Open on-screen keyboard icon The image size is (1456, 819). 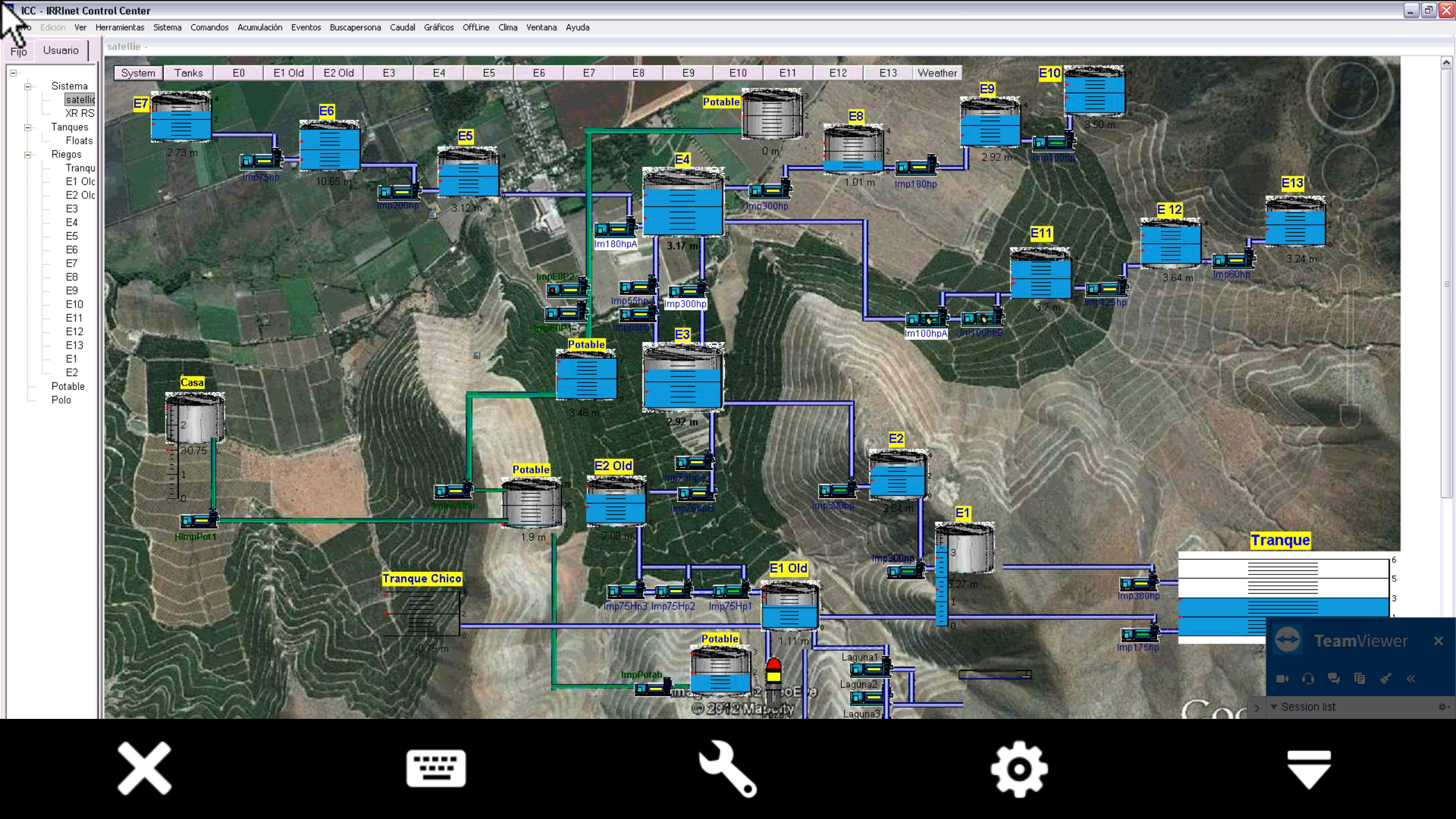(436, 768)
